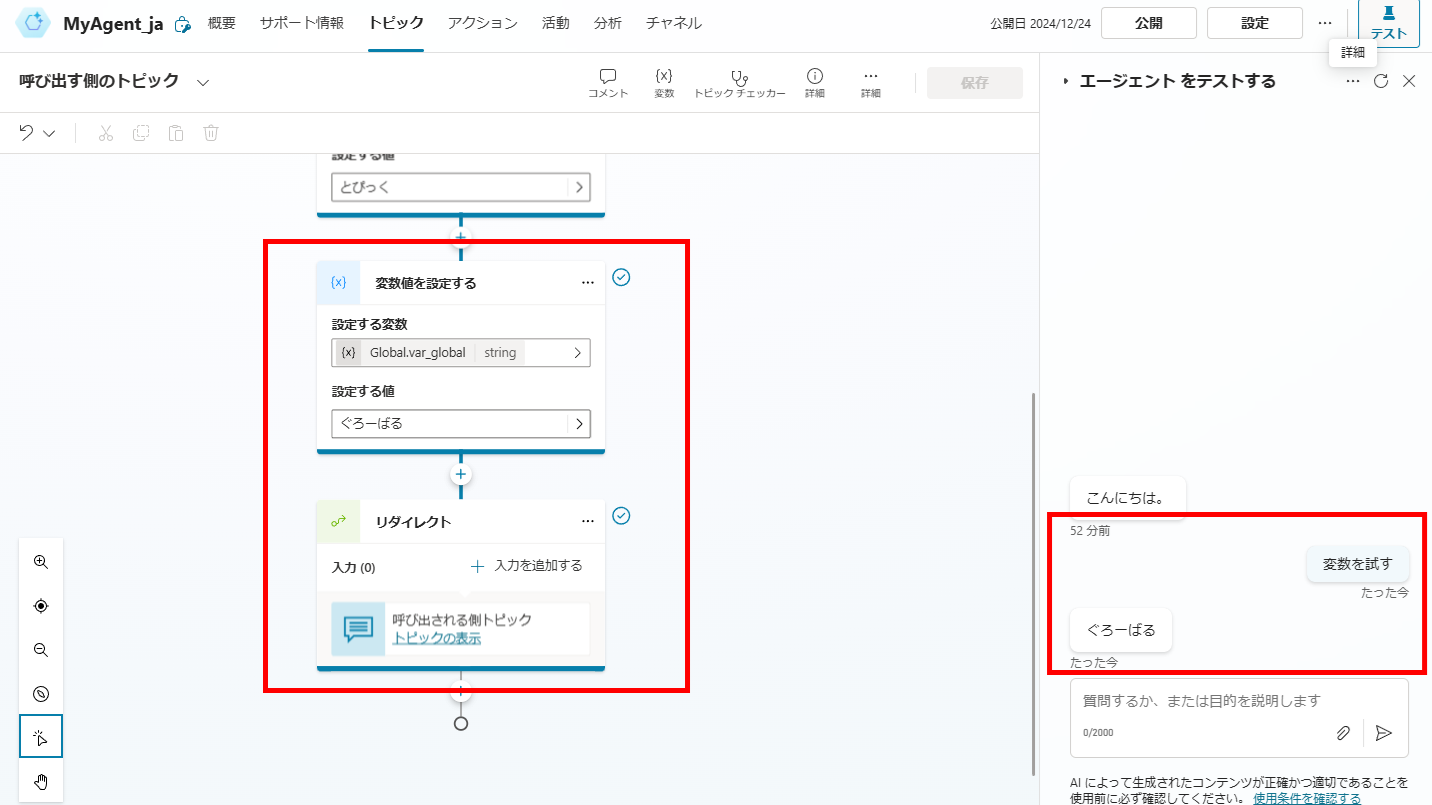Open the トピックの表示 link
Viewport: 1432px width, 805px height.
(436, 638)
